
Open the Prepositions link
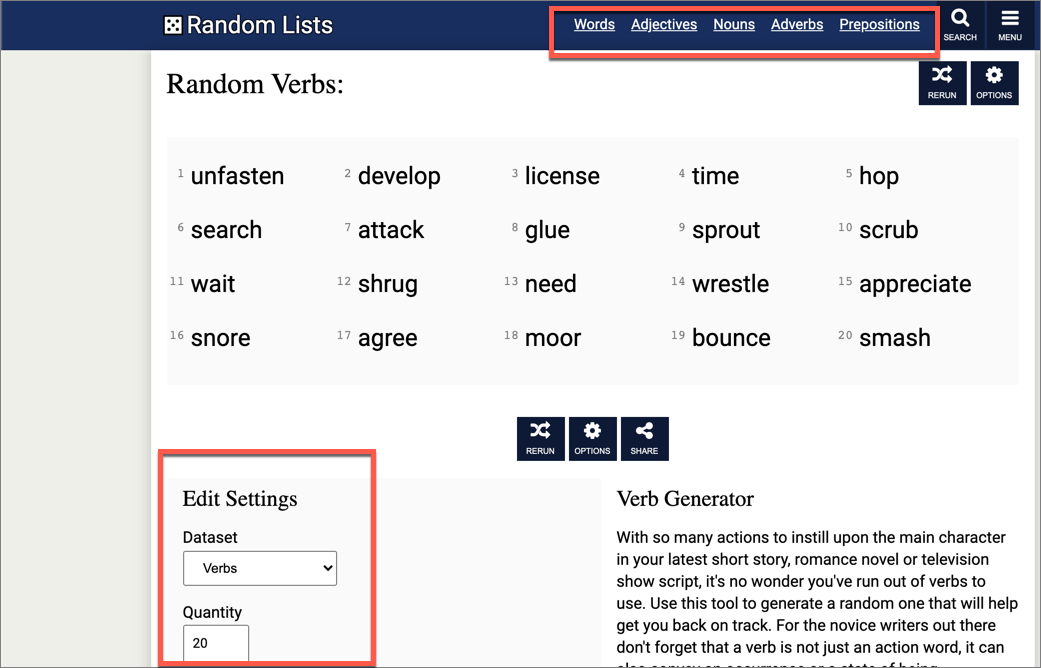tap(879, 25)
